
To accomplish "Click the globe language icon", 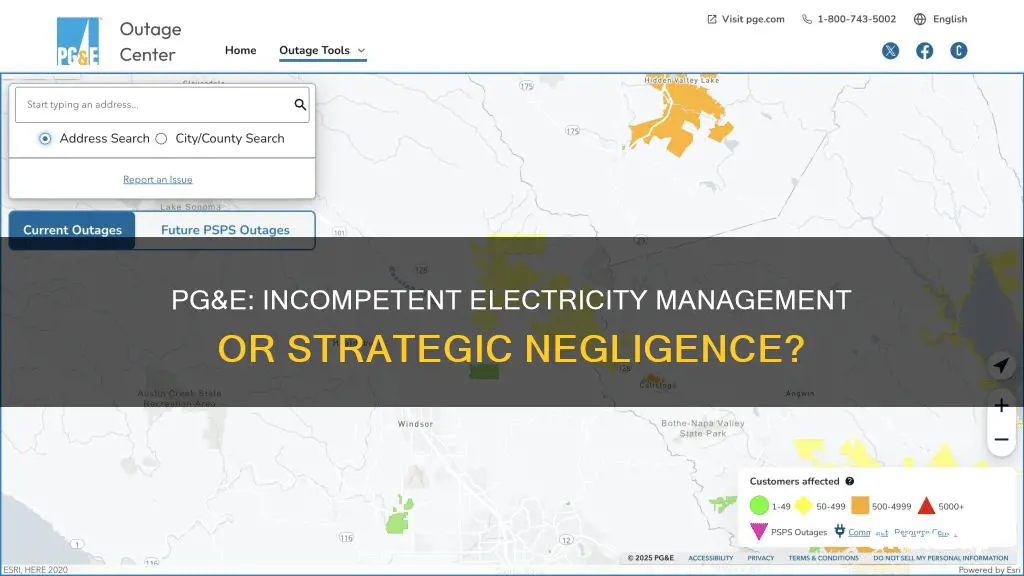I will (x=920, y=19).
